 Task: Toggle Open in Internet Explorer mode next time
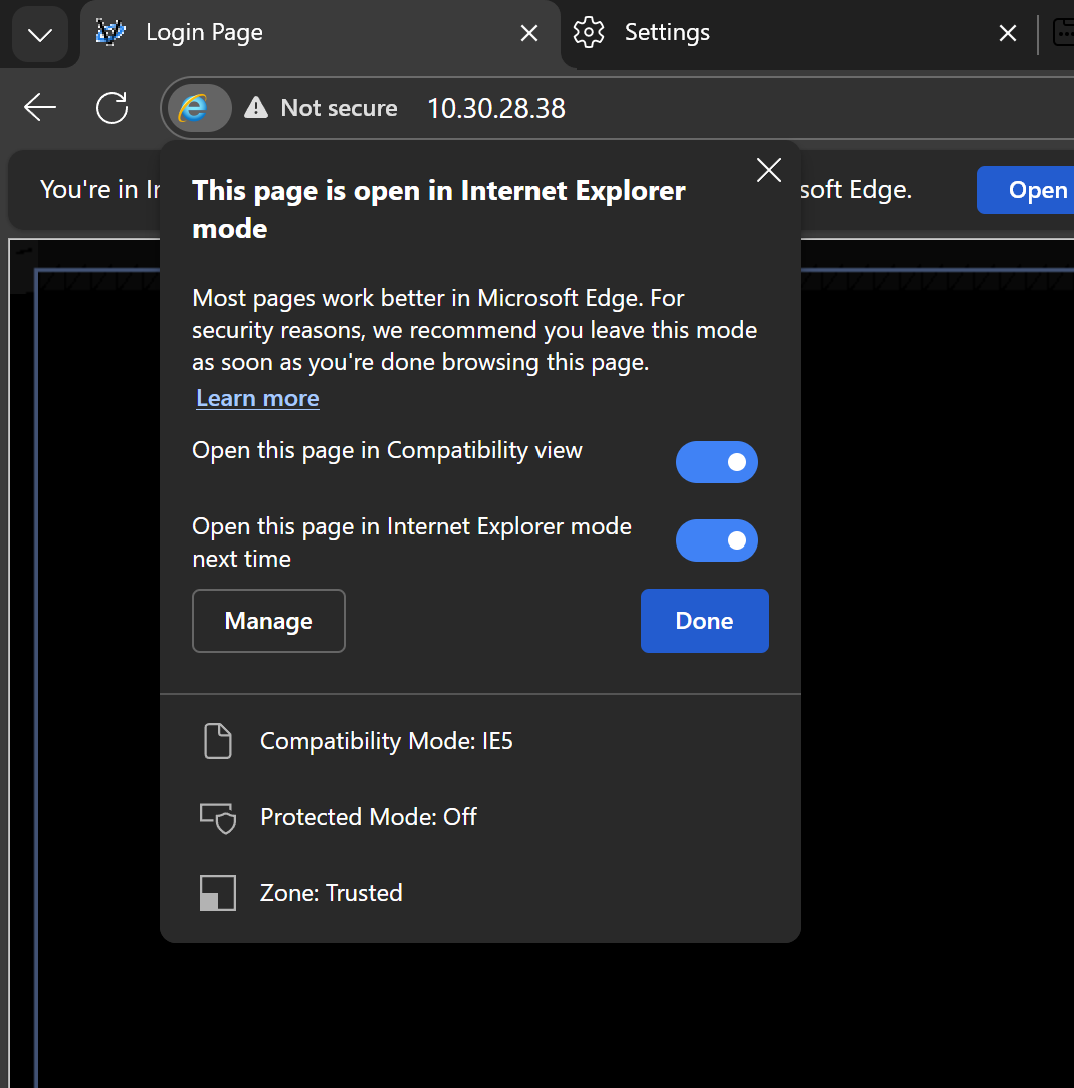pyautogui.click(x=717, y=541)
